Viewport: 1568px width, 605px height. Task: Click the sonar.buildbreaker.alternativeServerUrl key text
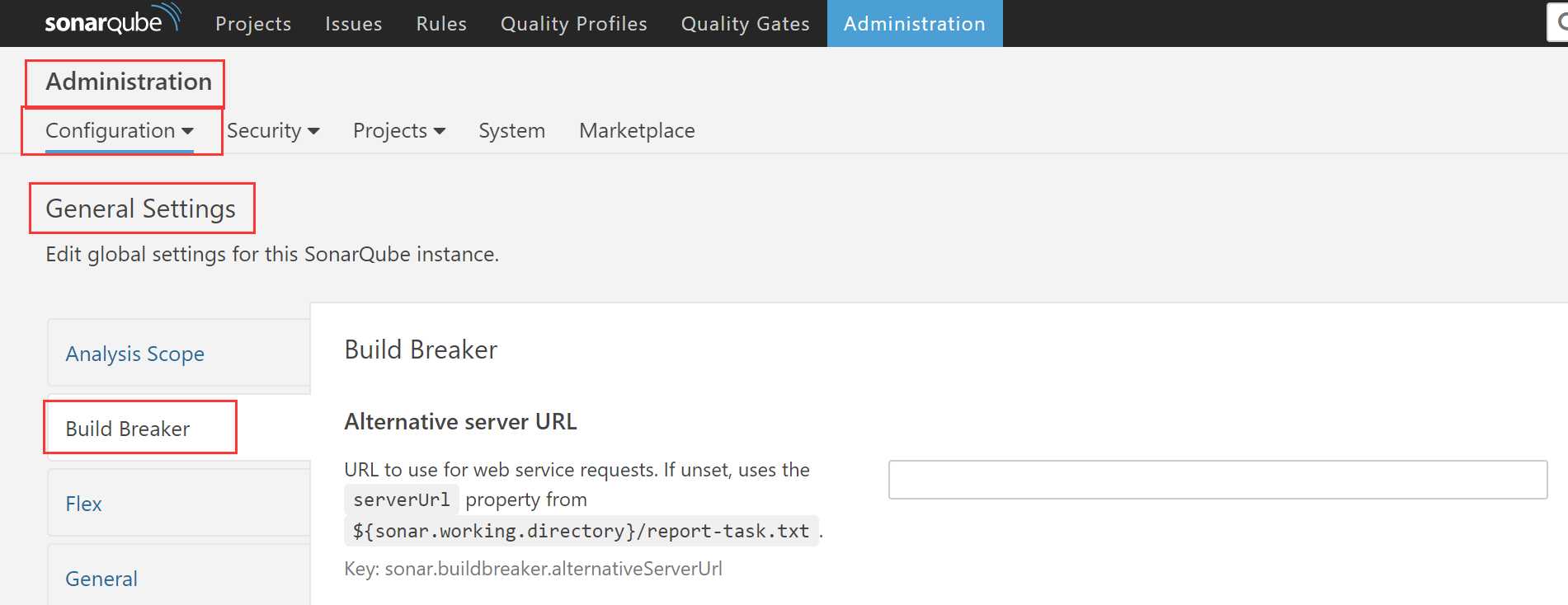553,569
